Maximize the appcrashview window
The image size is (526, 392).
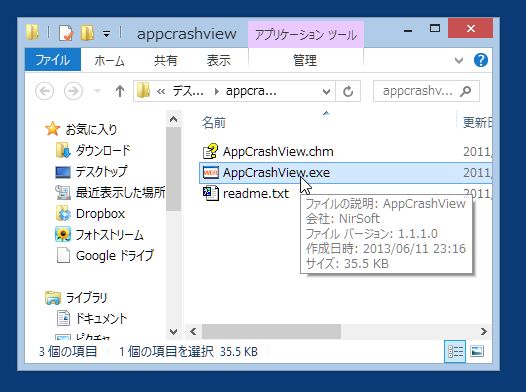pos(435,29)
